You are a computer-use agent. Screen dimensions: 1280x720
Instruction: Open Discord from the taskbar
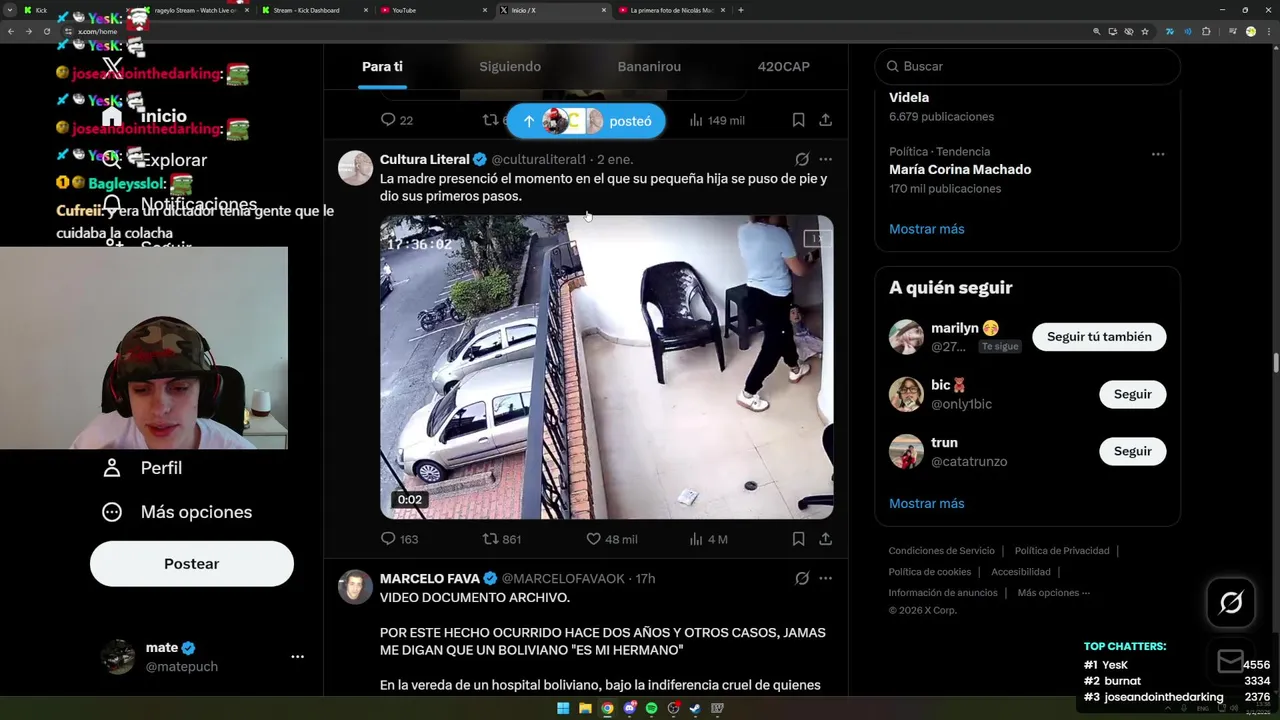pyautogui.click(x=629, y=708)
